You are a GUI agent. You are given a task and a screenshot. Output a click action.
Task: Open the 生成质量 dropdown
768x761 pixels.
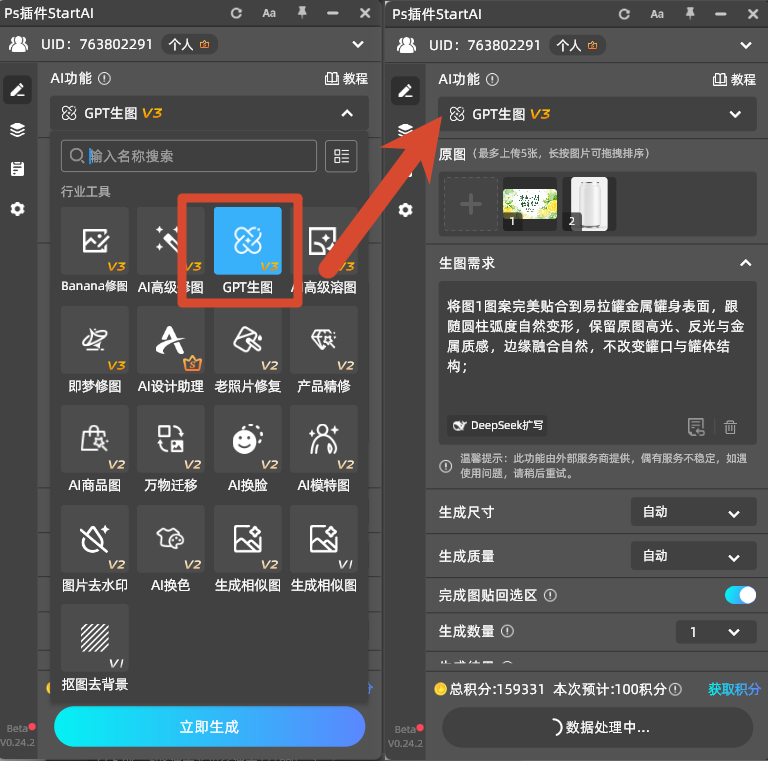(693, 556)
